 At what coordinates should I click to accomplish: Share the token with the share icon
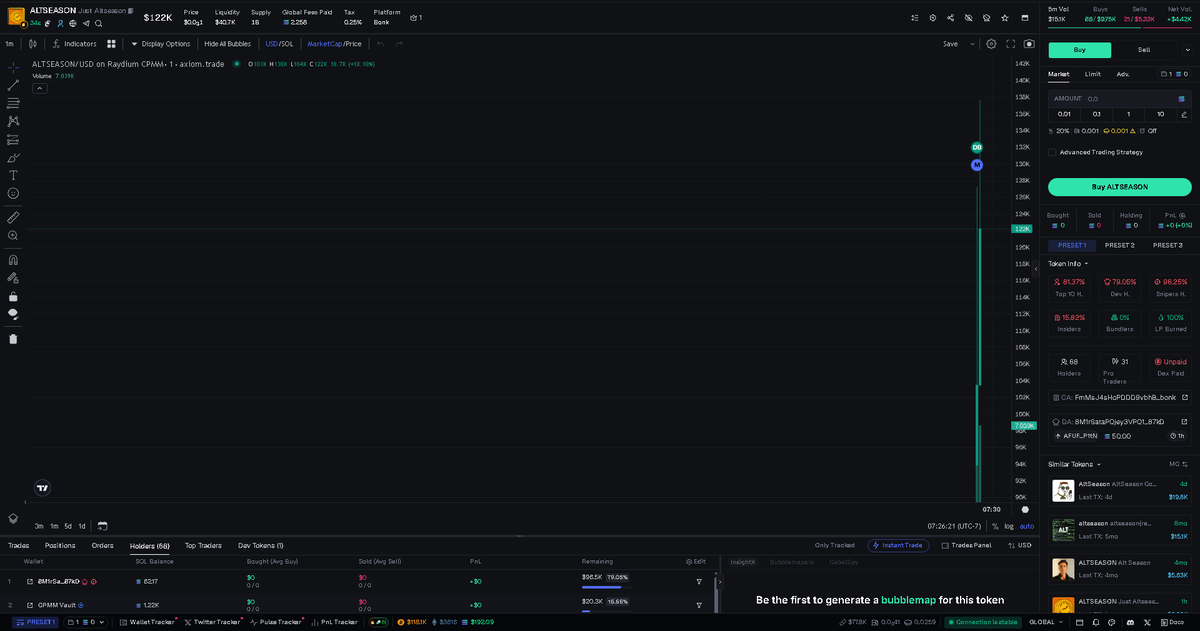tap(950, 18)
